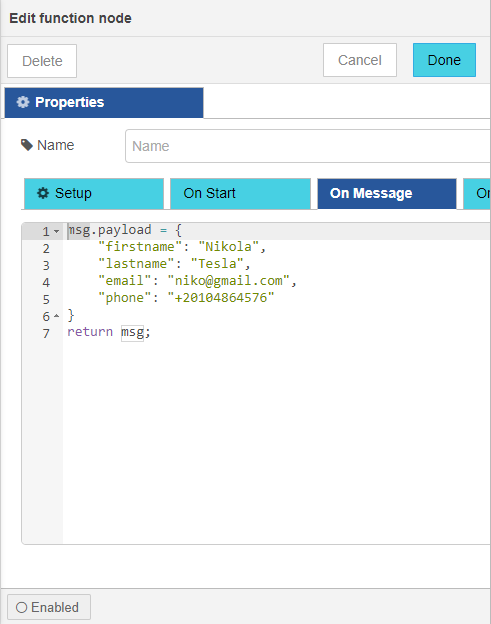
Task: Open the Setup tab
Action: (94, 193)
